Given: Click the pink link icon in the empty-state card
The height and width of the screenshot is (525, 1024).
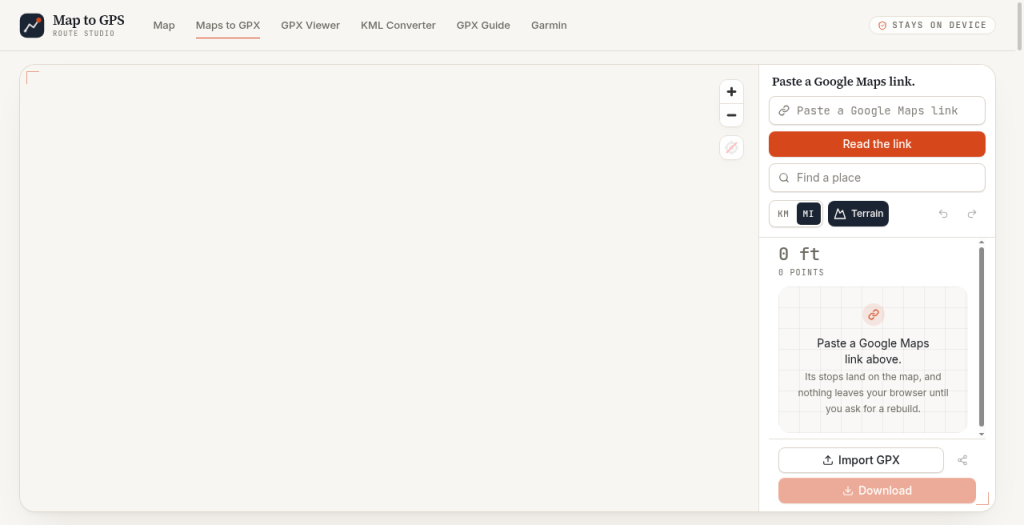Looking at the screenshot, I should (873, 315).
